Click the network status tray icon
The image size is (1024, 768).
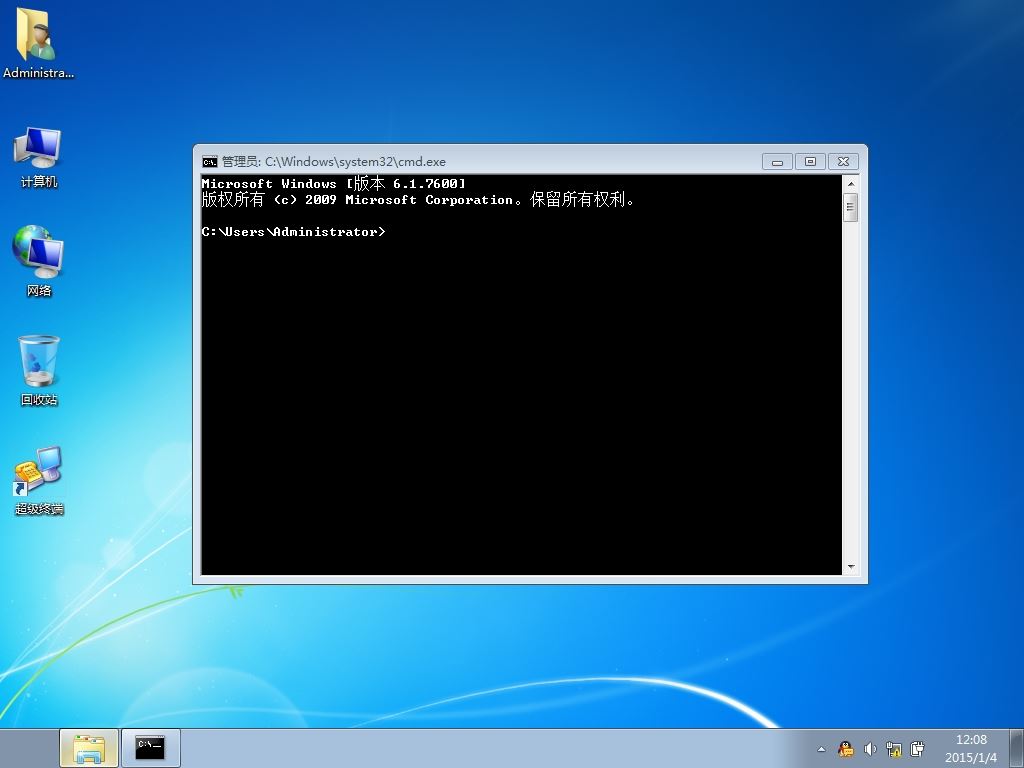point(893,749)
